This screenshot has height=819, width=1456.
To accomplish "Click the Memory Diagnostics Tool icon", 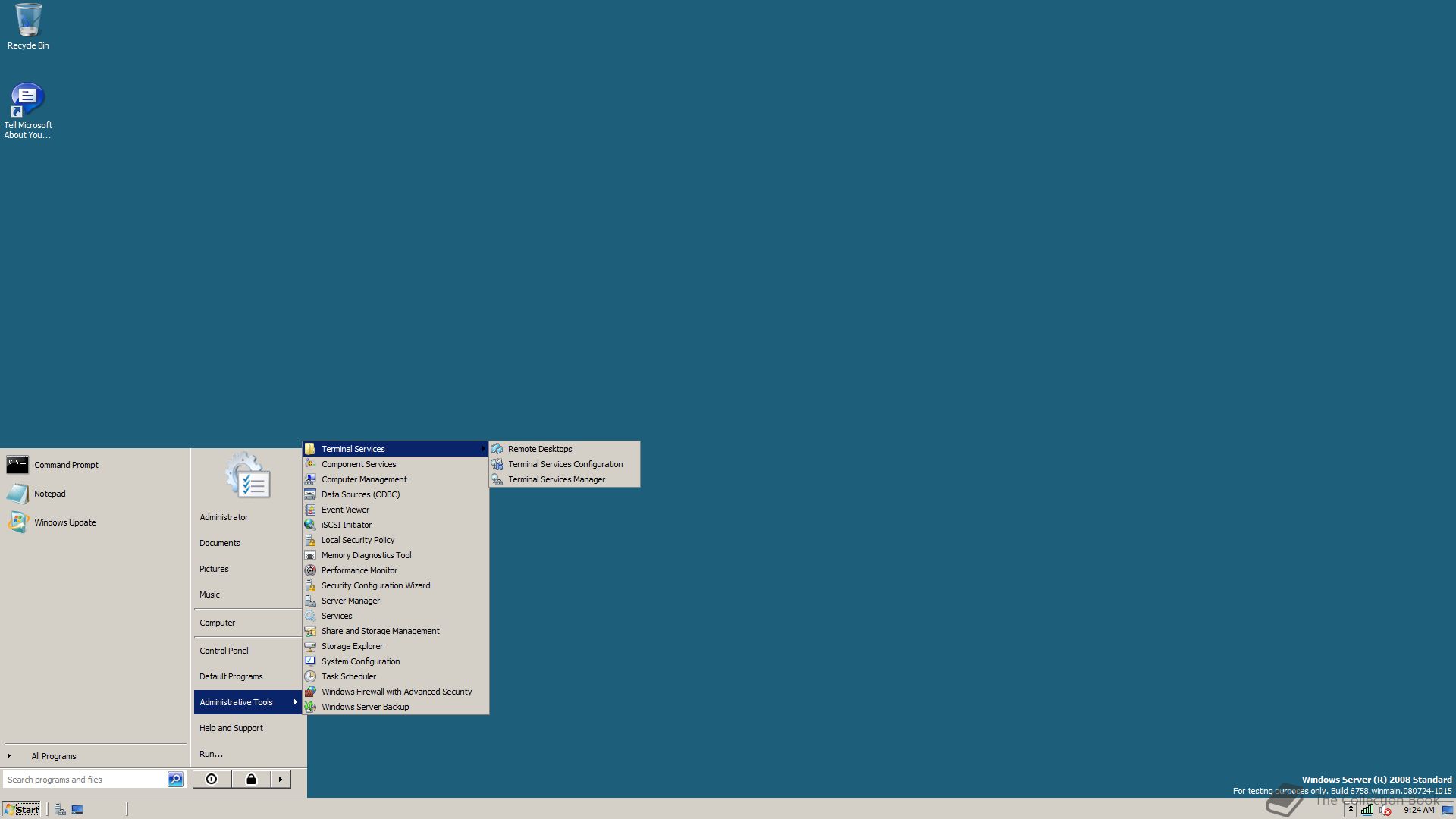I will [310, 555].
